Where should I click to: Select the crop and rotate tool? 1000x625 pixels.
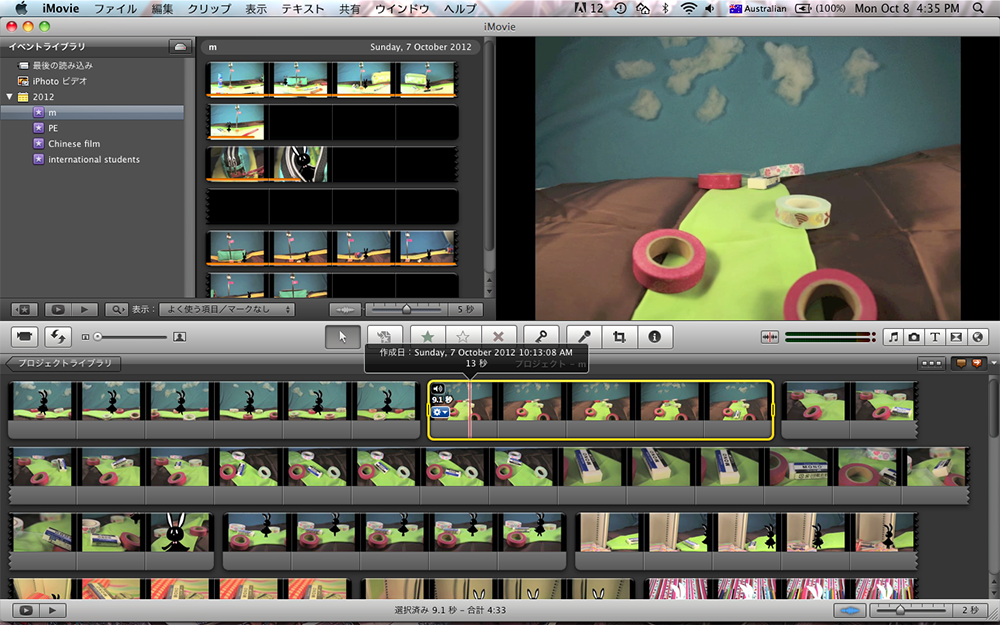click(x=619, y=337)
